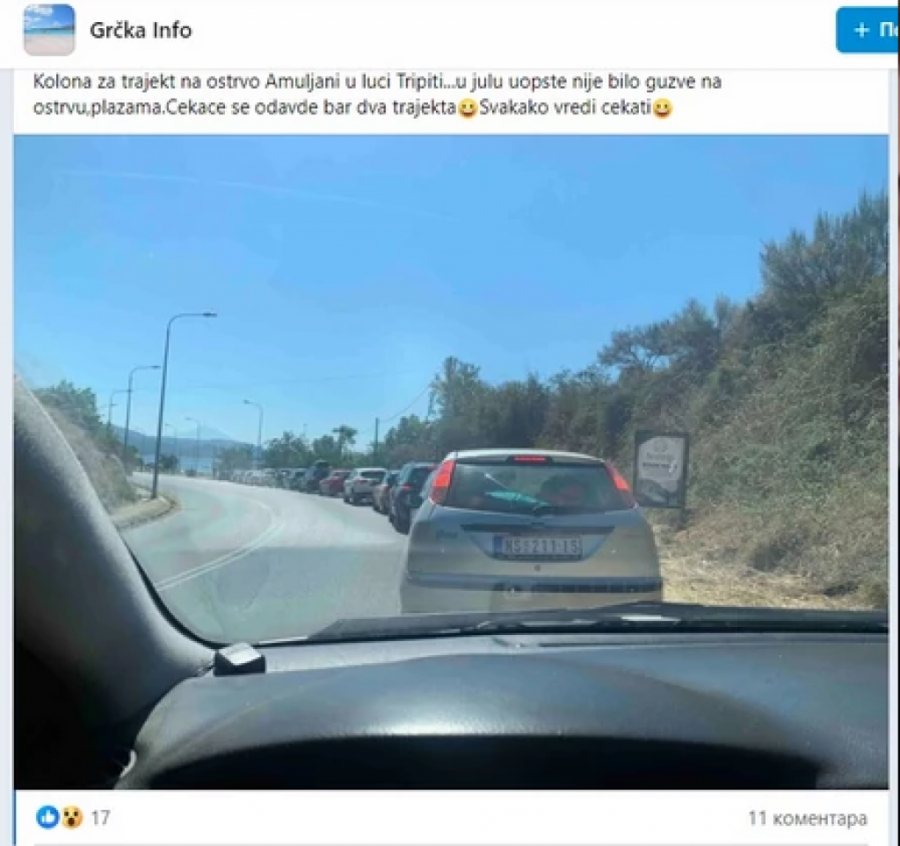The width and height of the screenshot is (900, 846).
Task: Open the Grčka Info page name
Action: [x=141, y=30]
